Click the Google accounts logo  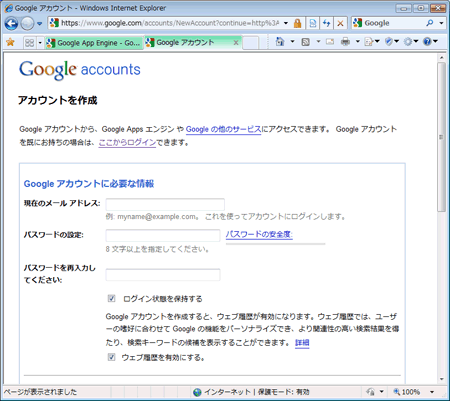click(x=80, y=70)
